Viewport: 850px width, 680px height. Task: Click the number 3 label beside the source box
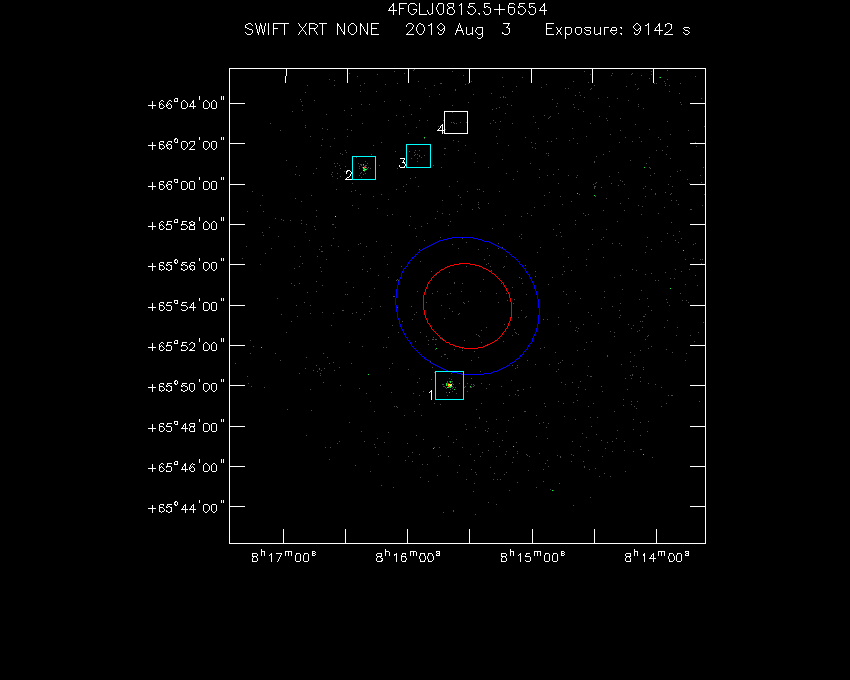click(x=402, y=163)
